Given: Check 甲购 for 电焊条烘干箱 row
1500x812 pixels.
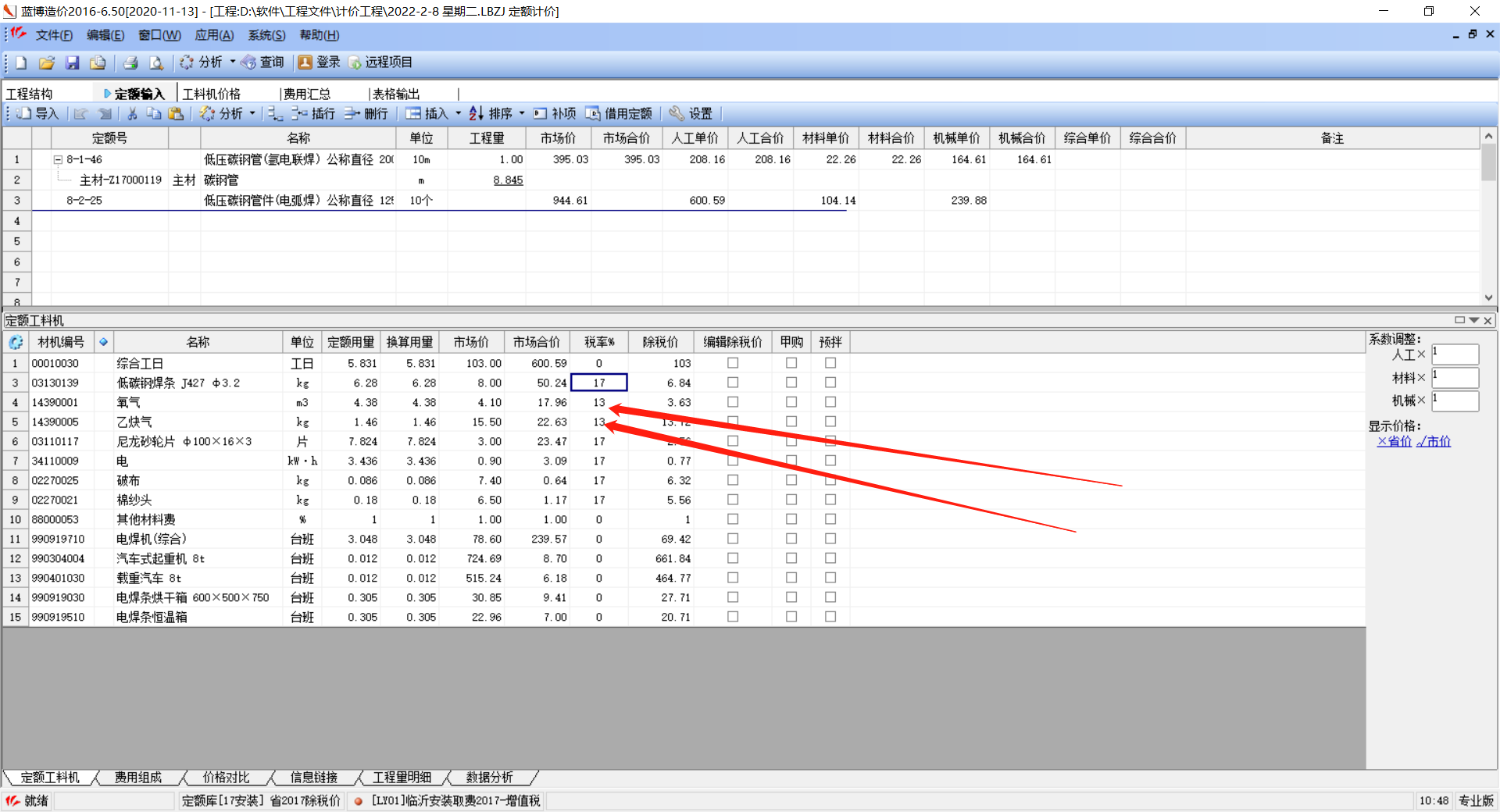Looking at the screenshot, I should (x=791, y=597).
